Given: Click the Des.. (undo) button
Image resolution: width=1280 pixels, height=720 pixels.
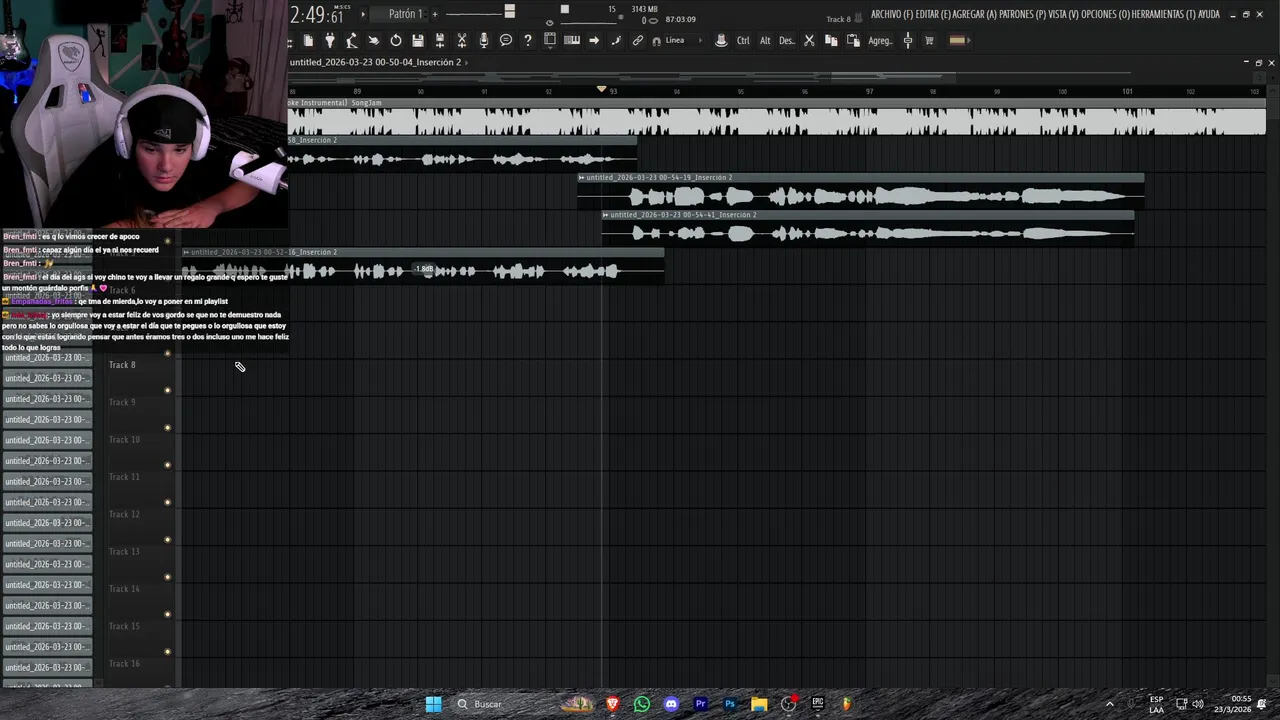Looking at the screenshot, I should (787, 41).
